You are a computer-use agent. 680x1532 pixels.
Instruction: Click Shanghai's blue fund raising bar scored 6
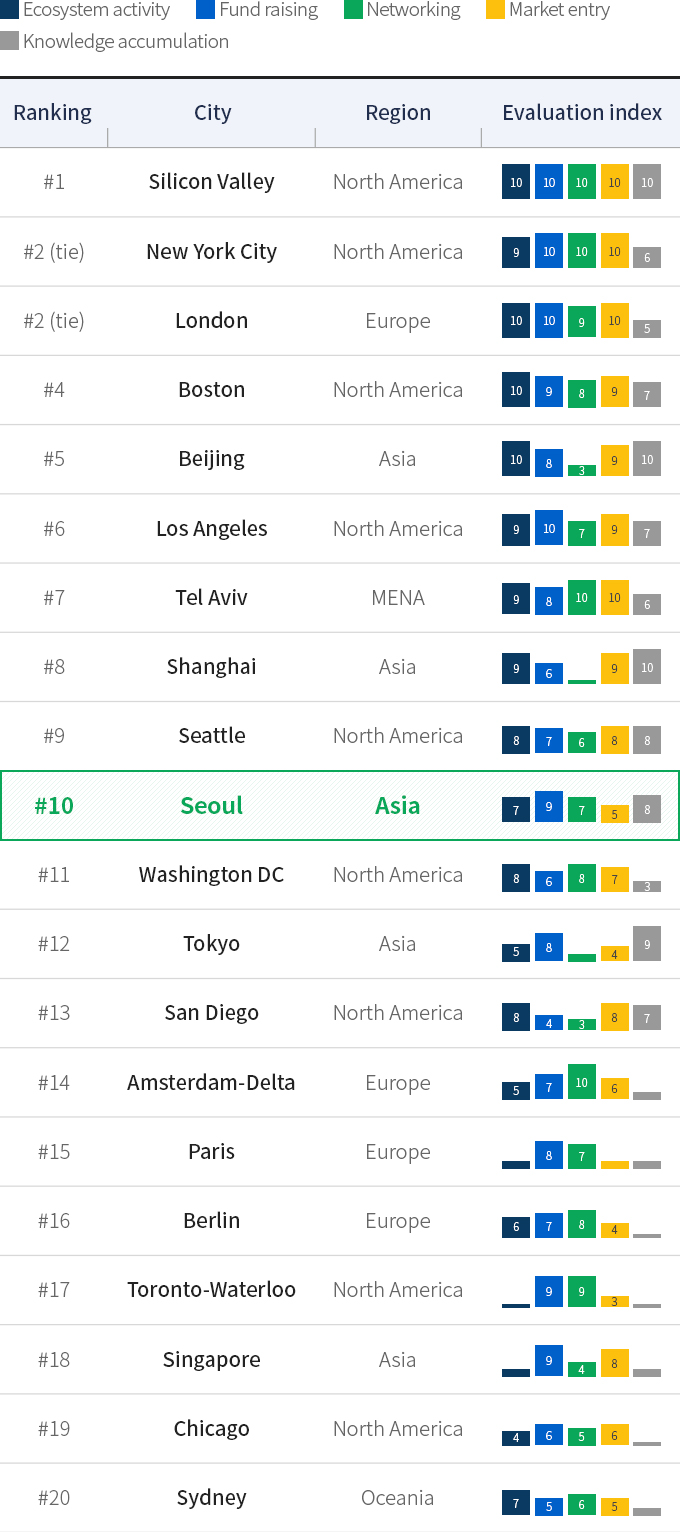(x=548, y=673)
